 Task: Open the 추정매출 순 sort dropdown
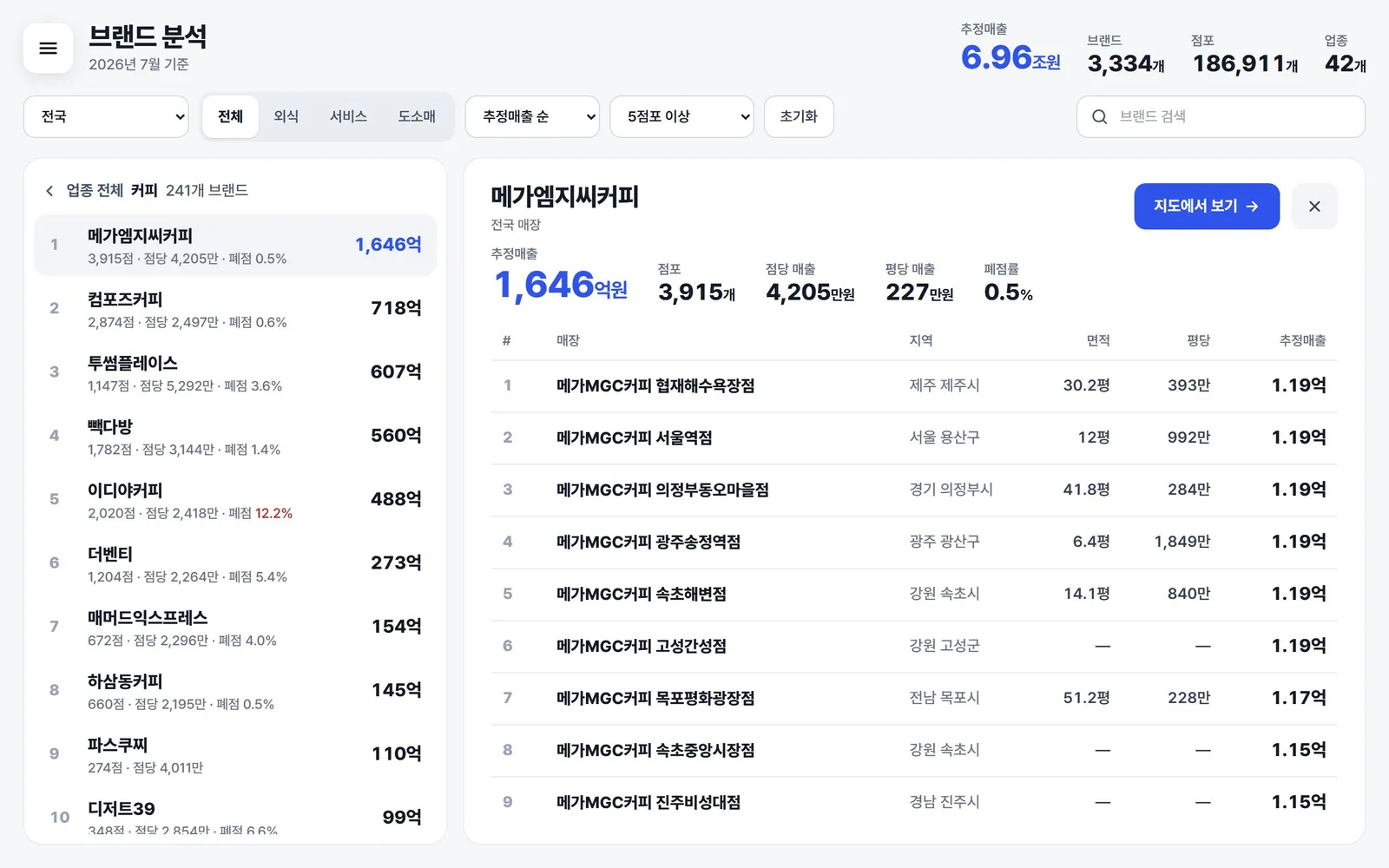tap(532, 116)
